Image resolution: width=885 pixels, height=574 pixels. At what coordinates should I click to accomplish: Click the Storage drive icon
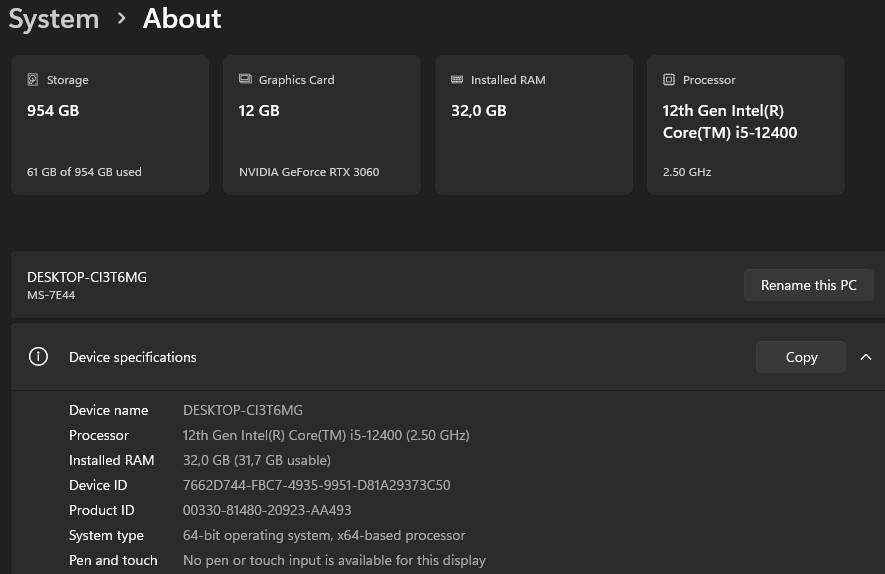pyautogui.click(x=33, y=80)
